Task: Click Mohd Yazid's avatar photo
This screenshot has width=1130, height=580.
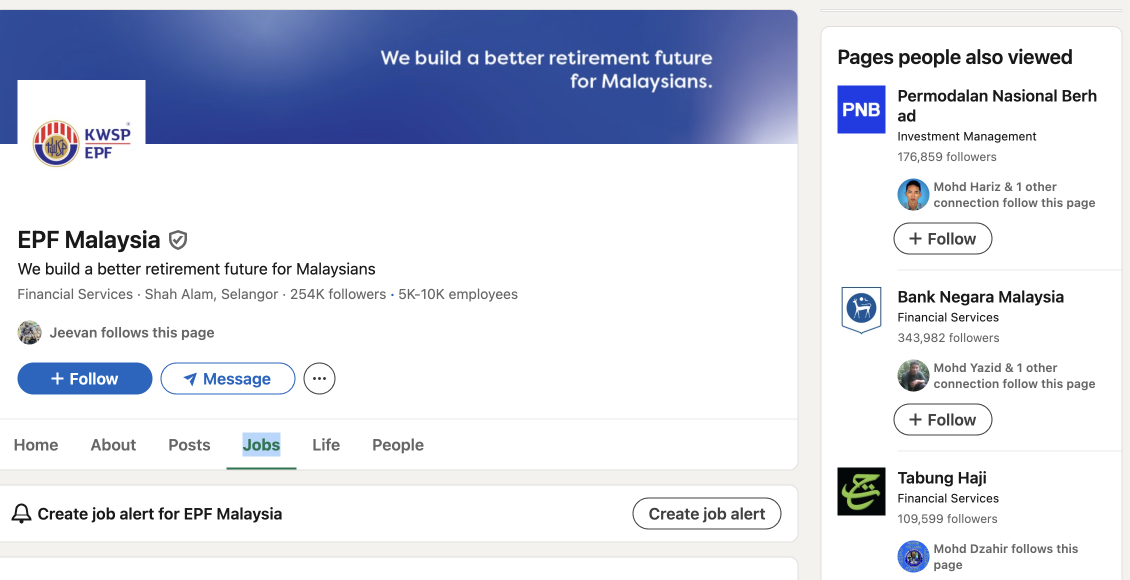Action: [913, 376]
